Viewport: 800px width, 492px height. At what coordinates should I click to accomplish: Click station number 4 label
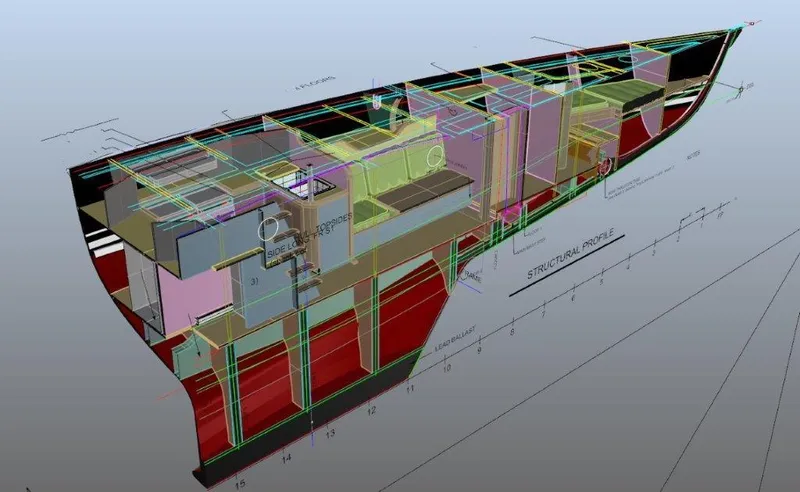coord(628,266)
